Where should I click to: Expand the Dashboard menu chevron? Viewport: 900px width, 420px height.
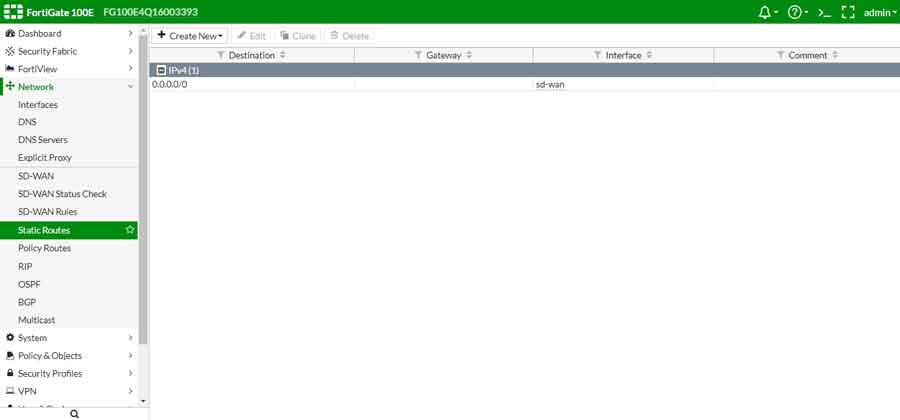(130, 33)
